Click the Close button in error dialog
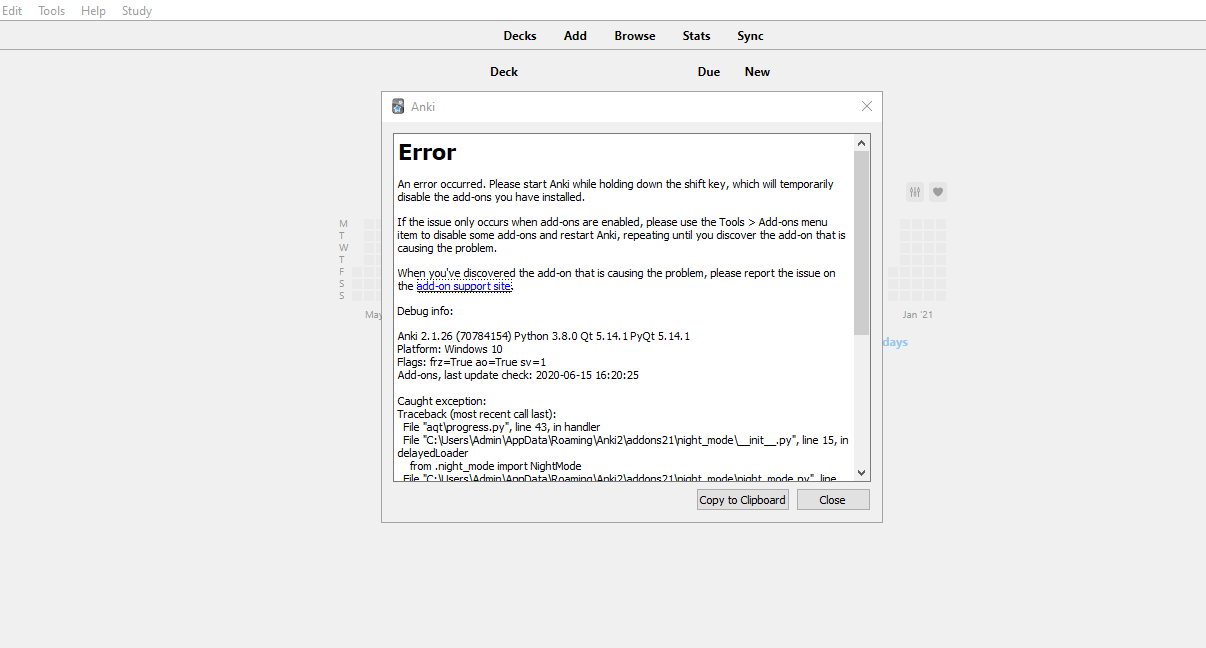Viewport: 1206px width, 648px height. [833, 500]
